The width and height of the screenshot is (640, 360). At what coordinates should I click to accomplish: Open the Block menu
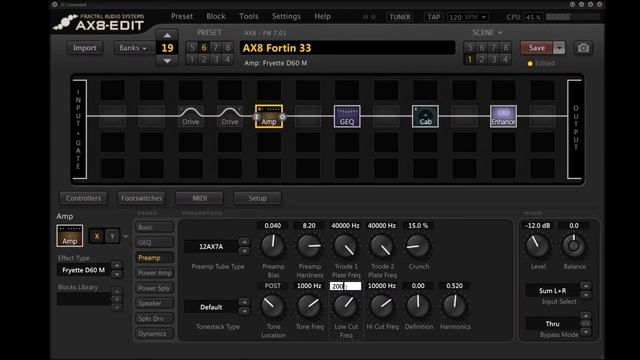click(x=216, y=16)
